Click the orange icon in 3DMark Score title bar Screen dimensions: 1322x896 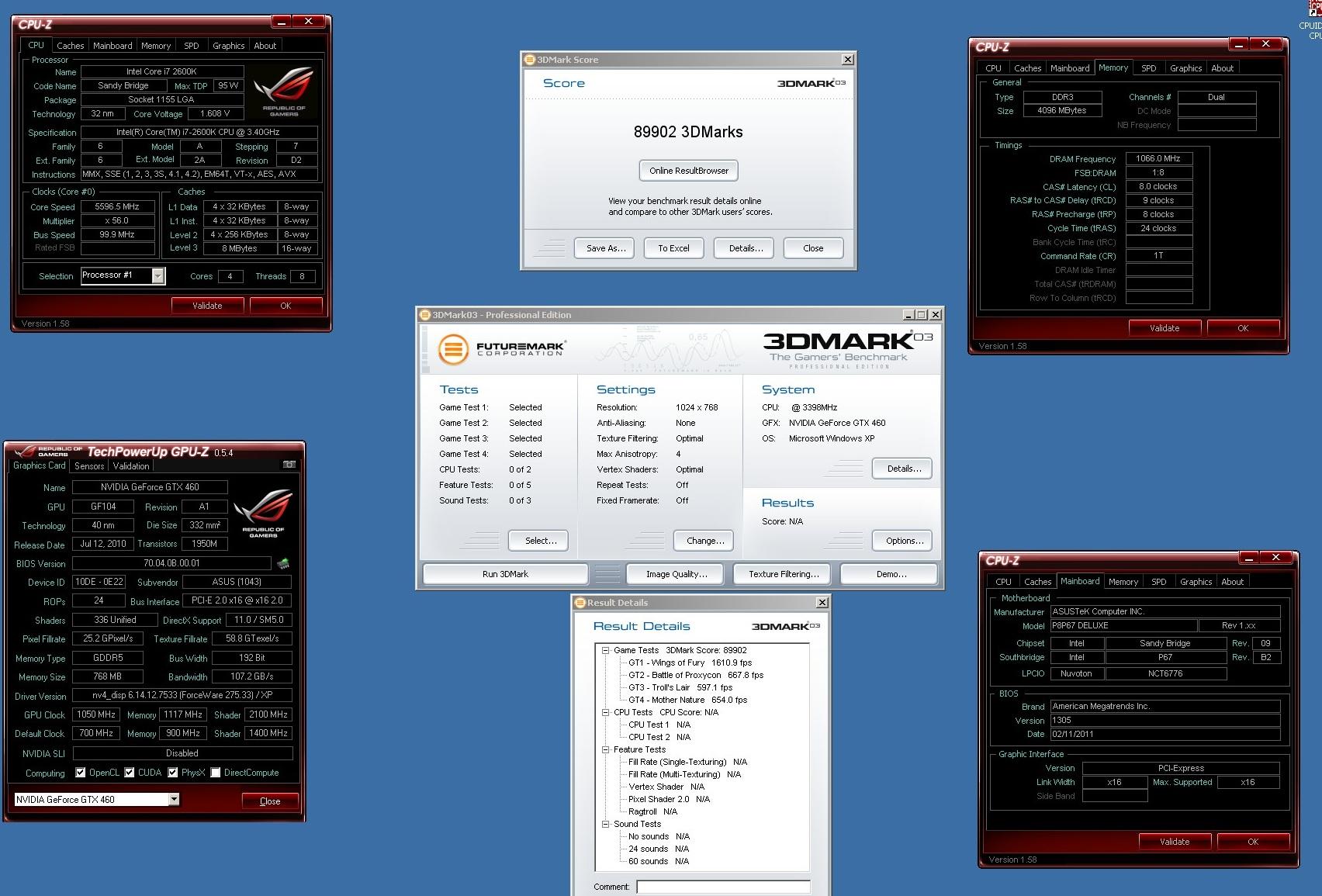(x=530, y=60)
